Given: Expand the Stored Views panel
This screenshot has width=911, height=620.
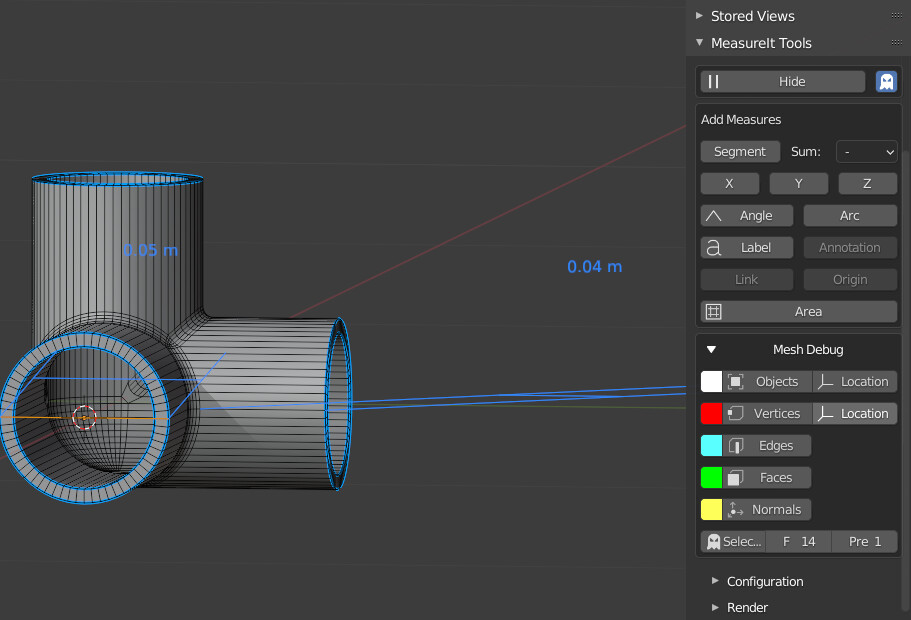Looking at the screenshot, I should point(752,16).
